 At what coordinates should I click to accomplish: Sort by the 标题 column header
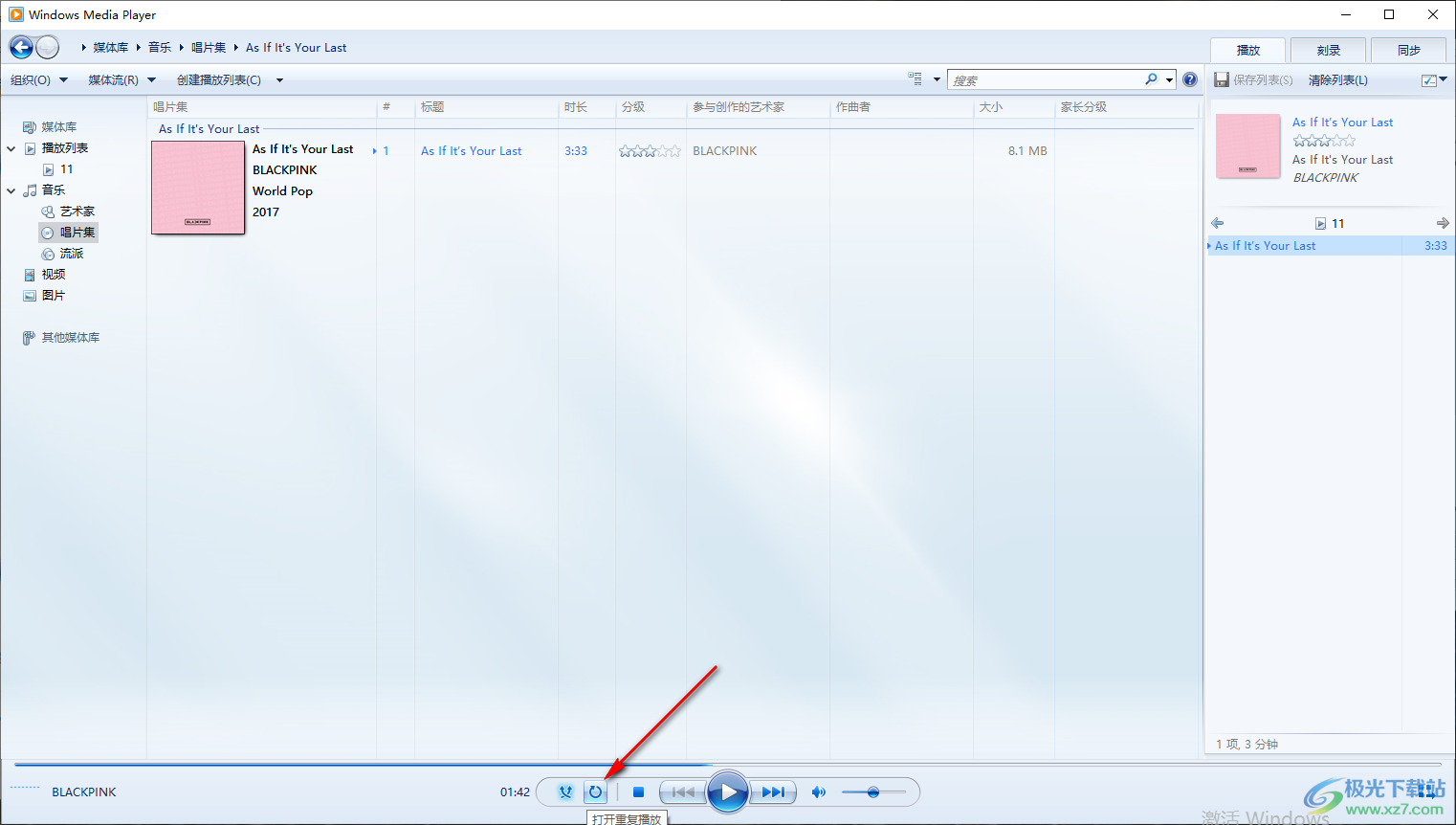[486, 107]
